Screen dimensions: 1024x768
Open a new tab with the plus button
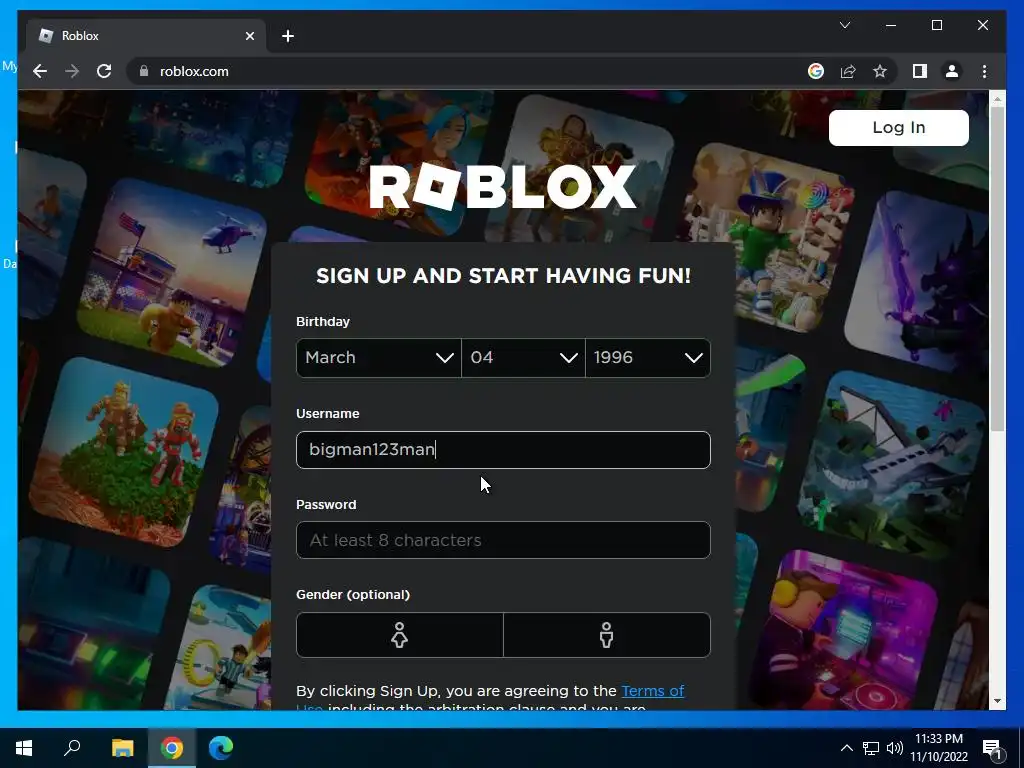click(x=288, y=36)
